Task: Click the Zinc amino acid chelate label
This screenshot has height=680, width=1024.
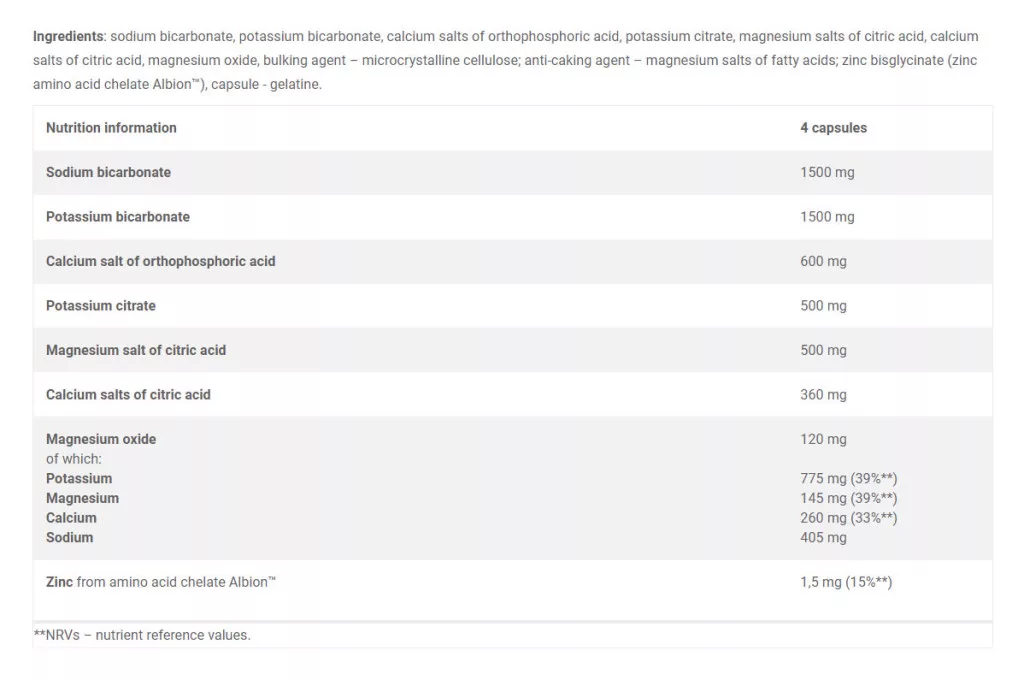Action: pyautogui.click(x=161, y=582)
